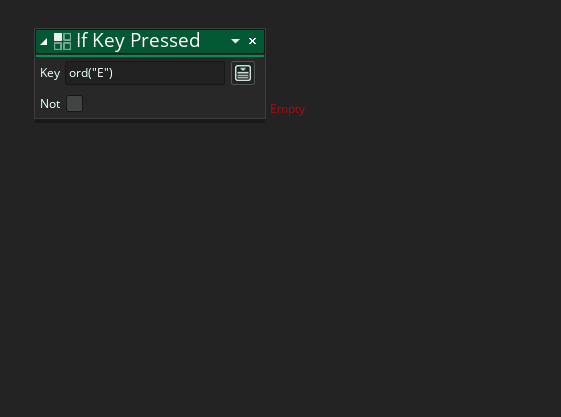Select the If Key Pressed title text
The width and height of the screenshot is (561, 417).
[138, 40]
